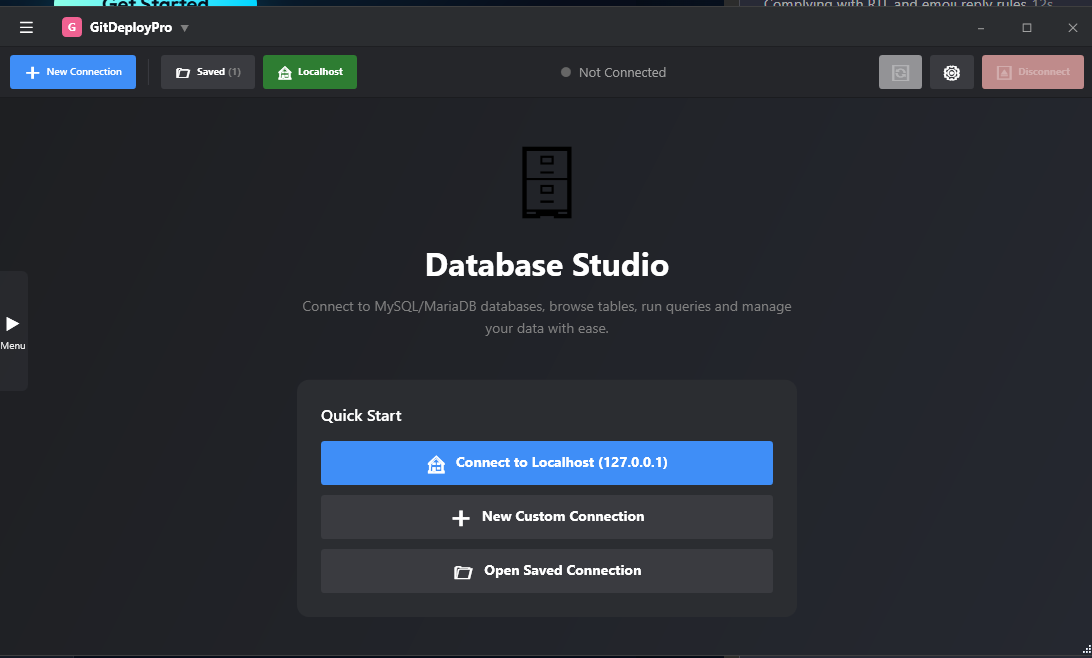This screenshot has height=658, width=1092.
Task: Click the Not Connected status indicator
Action: [612, 72]
